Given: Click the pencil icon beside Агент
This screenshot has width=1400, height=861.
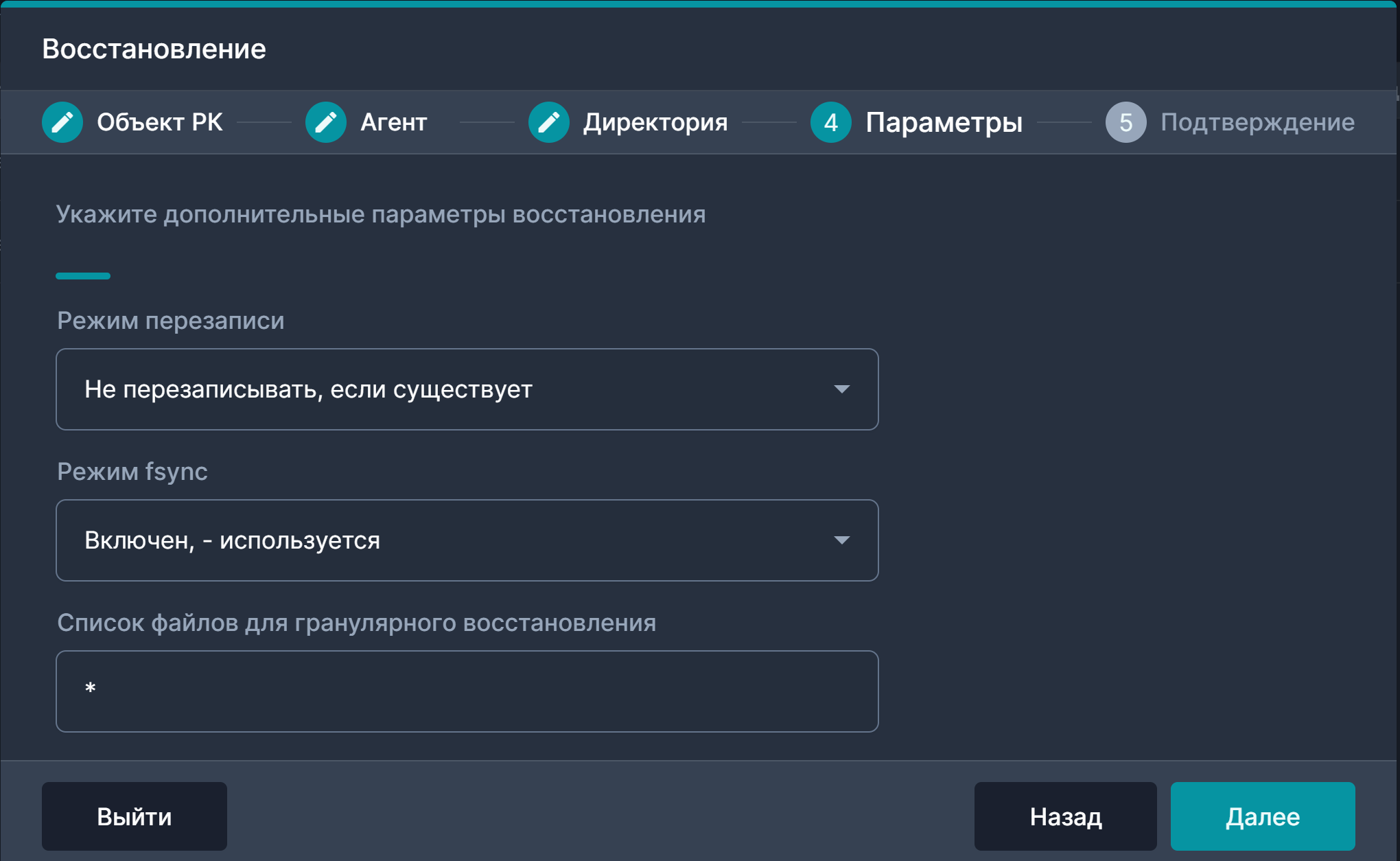Looking at the screenshot, I should click(326, 122).
